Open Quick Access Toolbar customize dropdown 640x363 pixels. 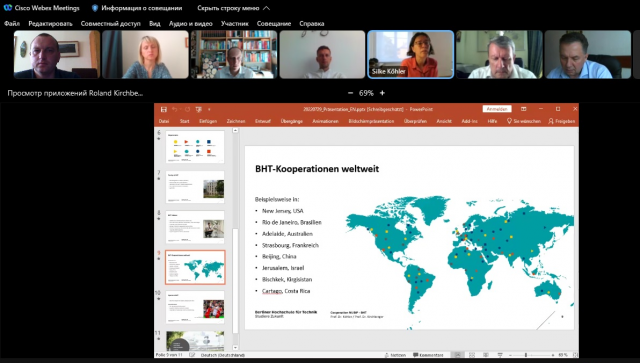(209, 109)
